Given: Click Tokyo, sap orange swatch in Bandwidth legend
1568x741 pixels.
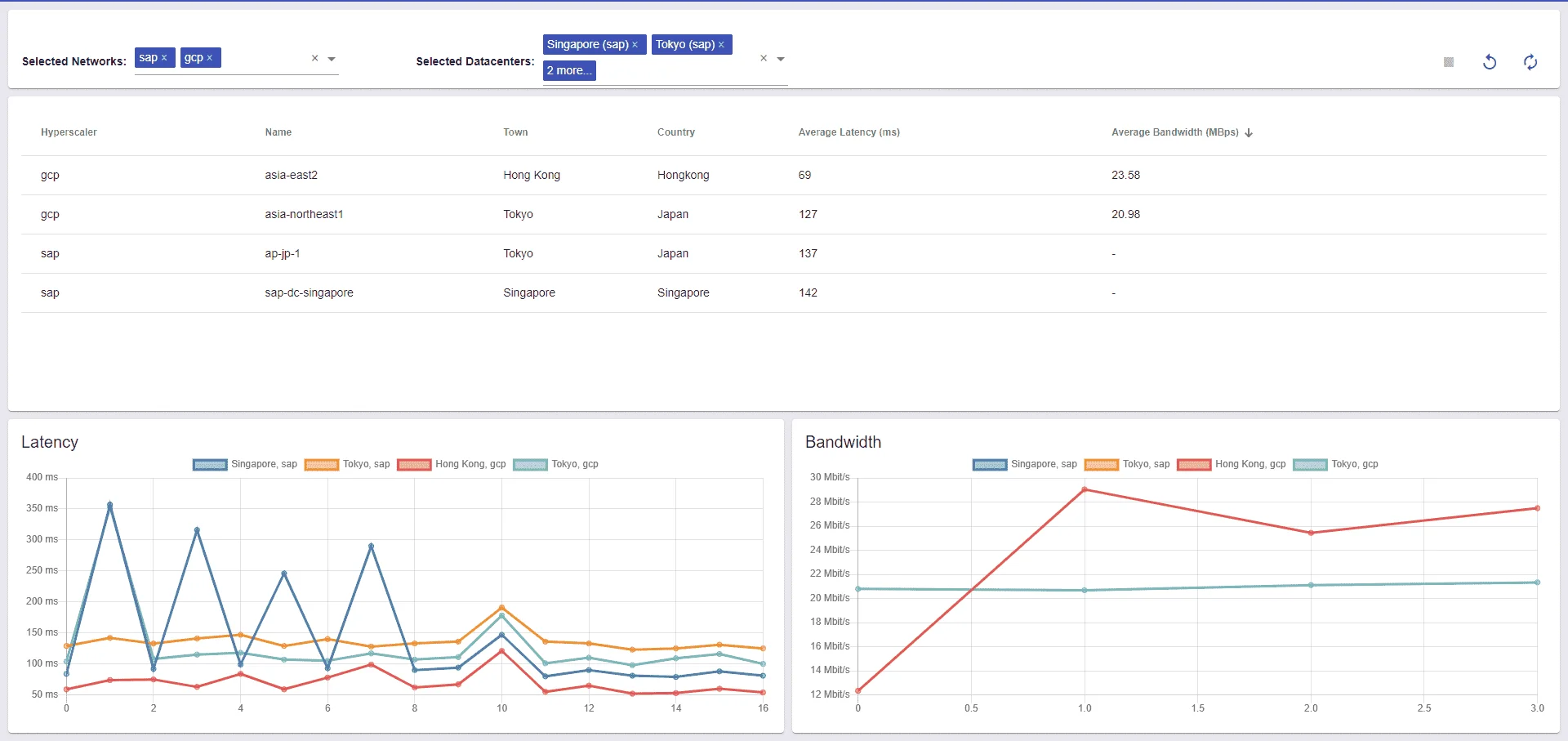Looking at the screenshot, I should tap(1102, 464).
